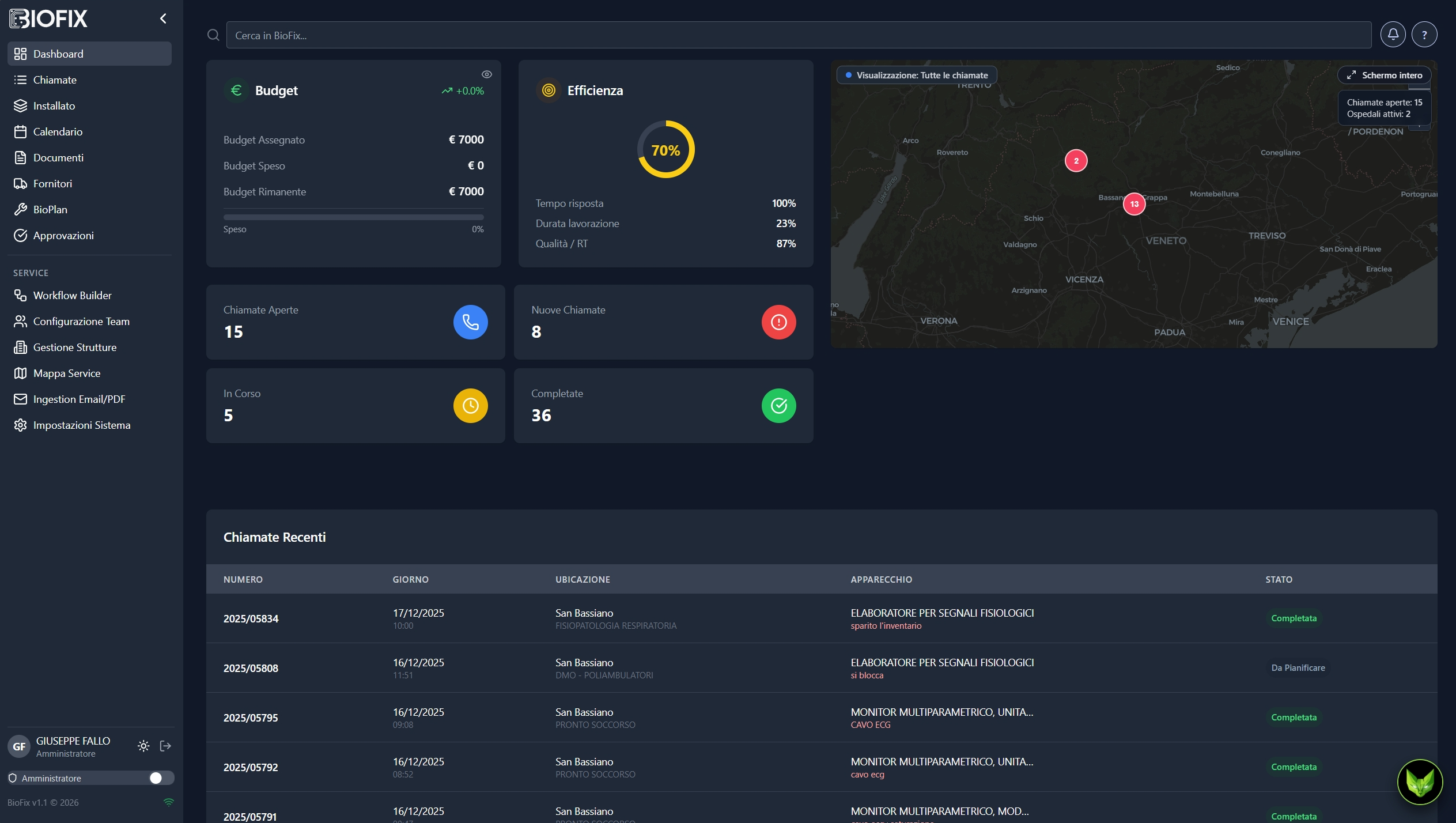Open Calendario from the navigation menu
This screenshot has height=823, width=1456.
tap(57, 131)
